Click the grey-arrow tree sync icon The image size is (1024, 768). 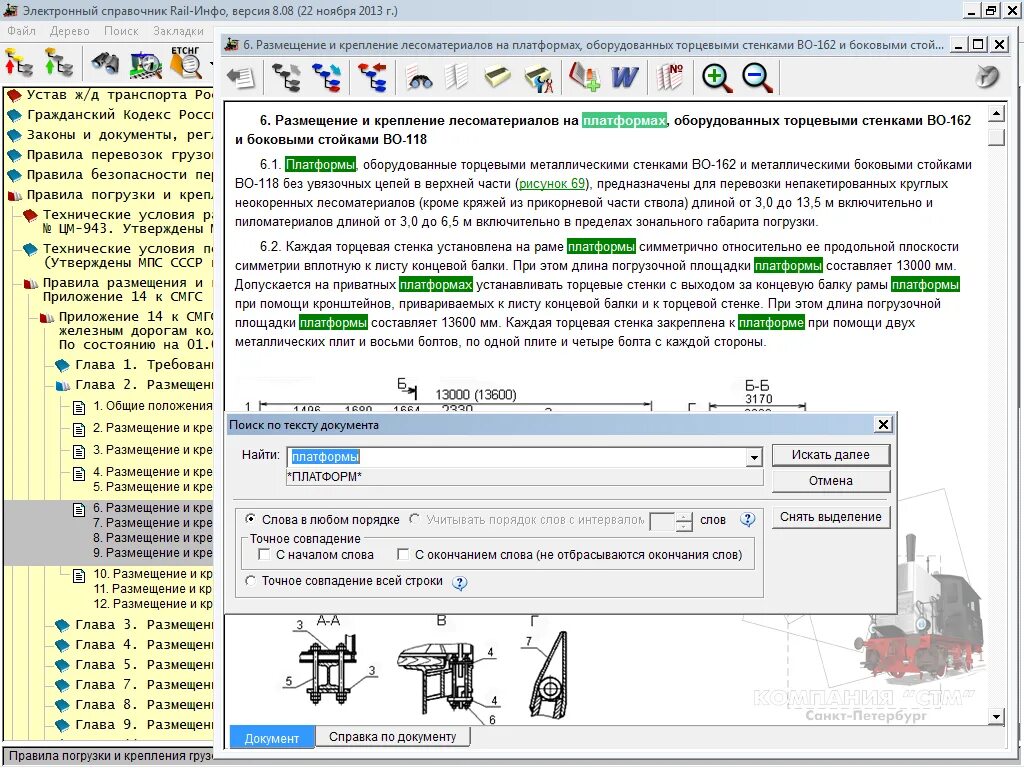click(x=286, y=78)
